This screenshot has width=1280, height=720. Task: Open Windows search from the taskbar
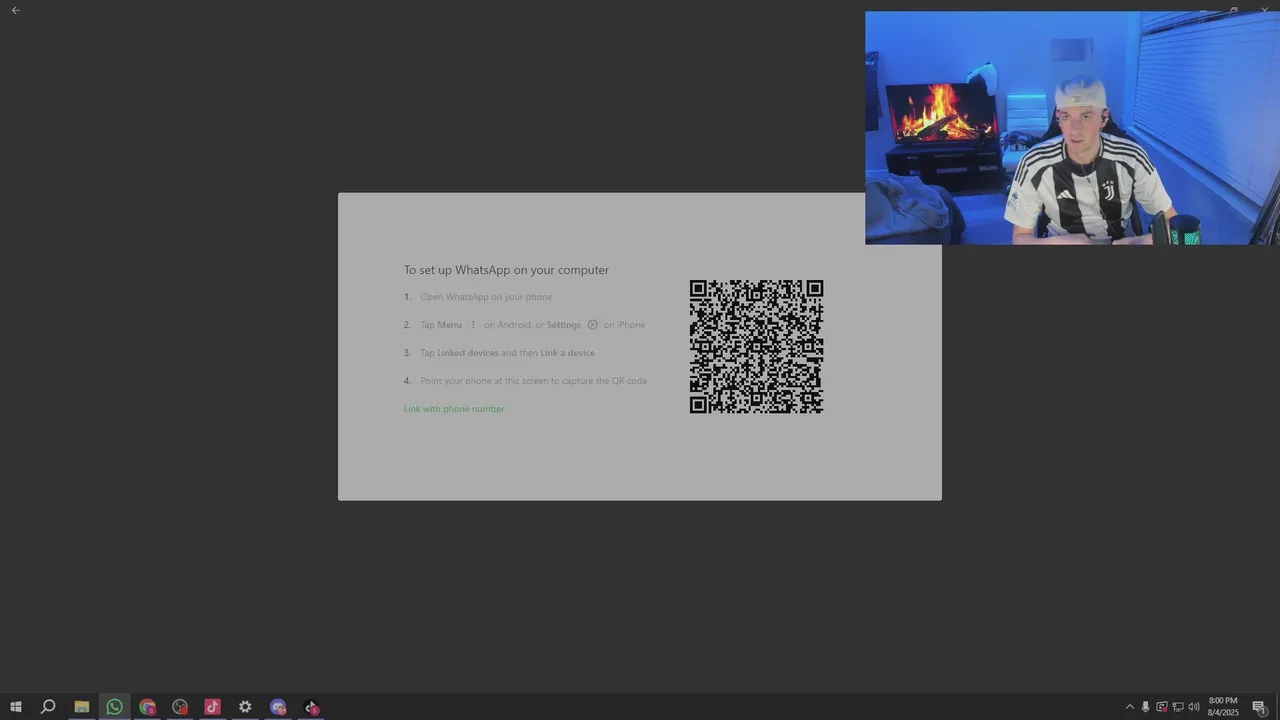coord(47,707)
